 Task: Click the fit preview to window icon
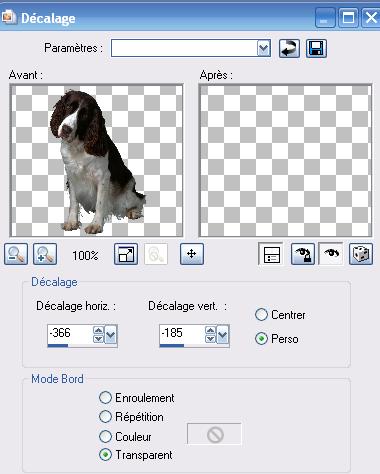pyautogui.click(x=126, y=254)
